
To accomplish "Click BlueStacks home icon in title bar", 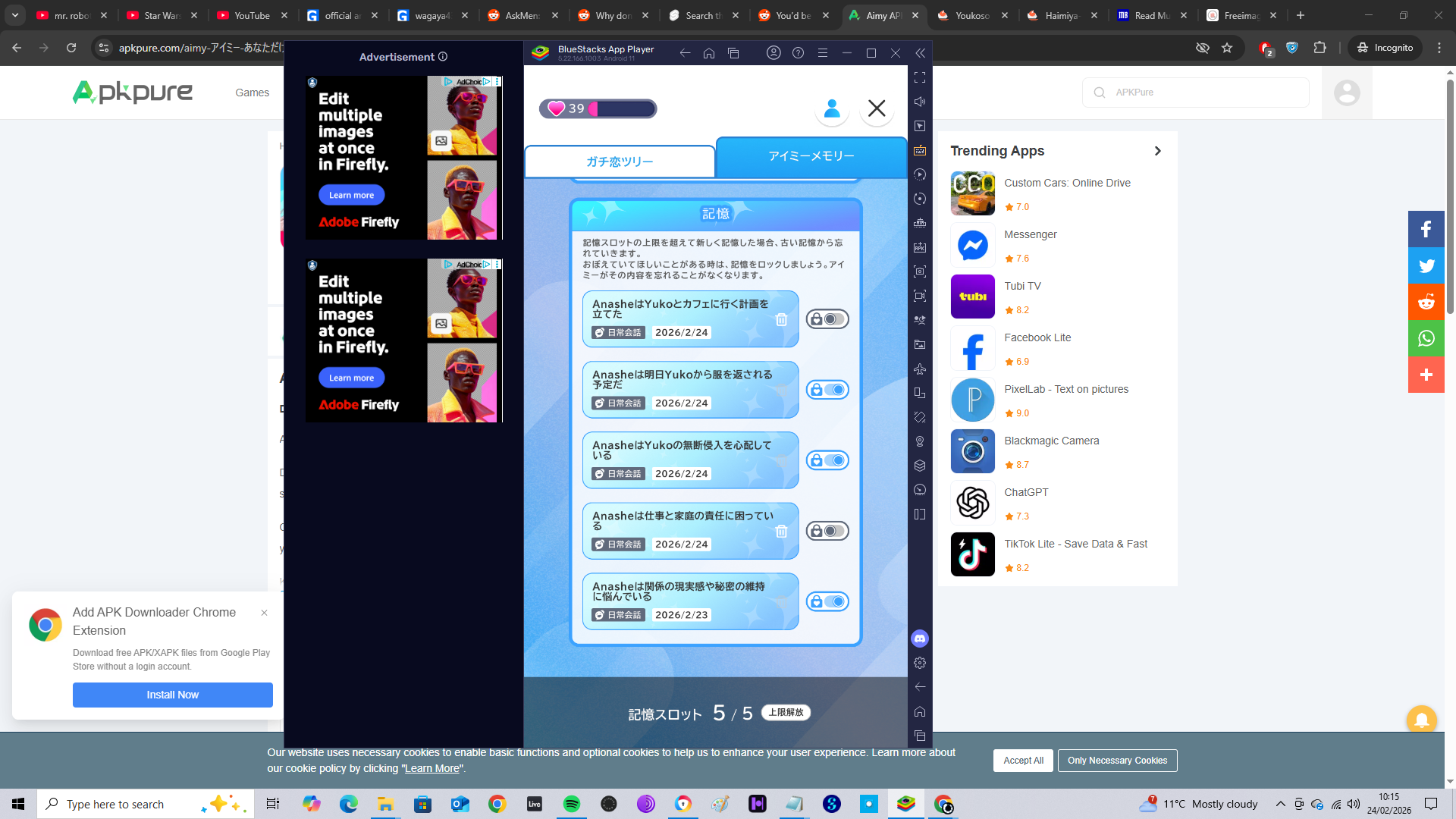I will click(x=709, y=53).
